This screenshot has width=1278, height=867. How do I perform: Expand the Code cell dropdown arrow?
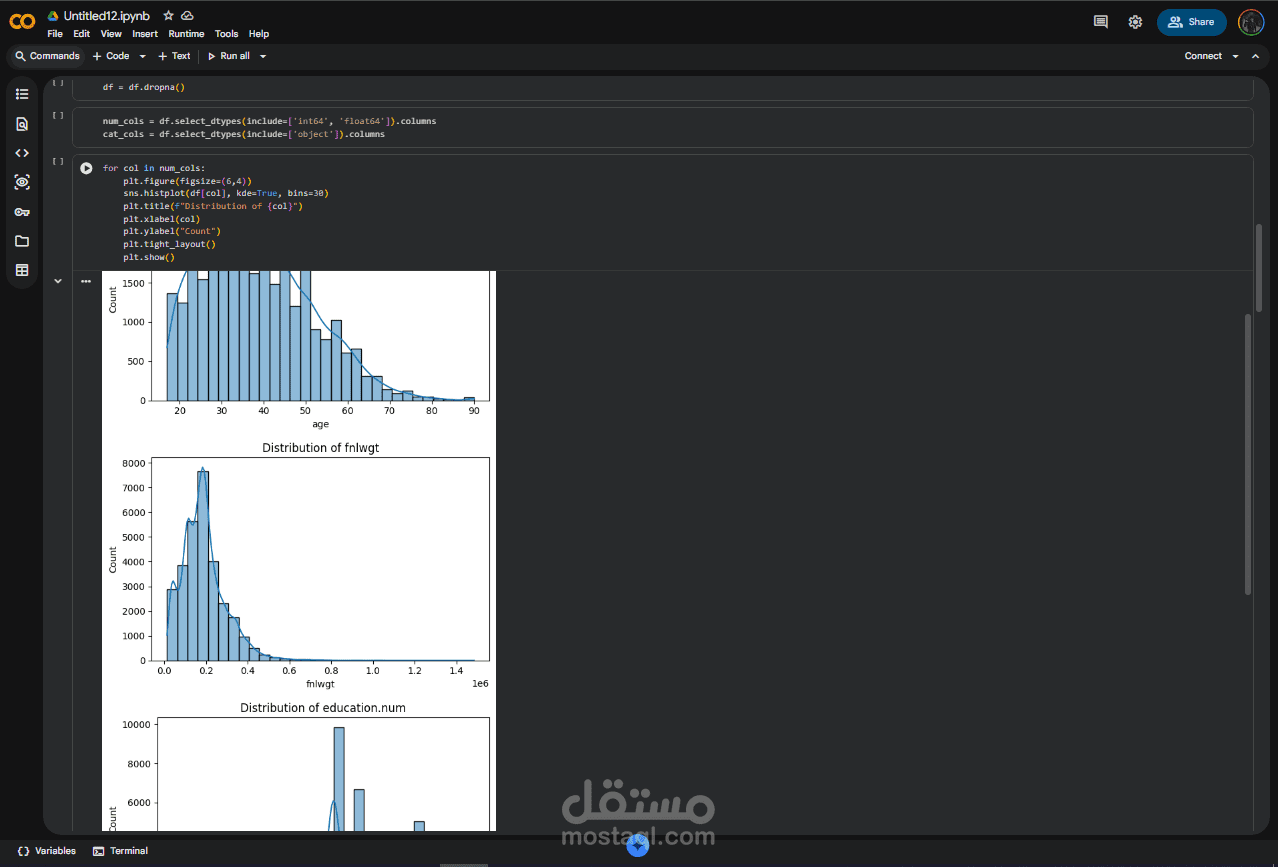(x=142, y=56)
